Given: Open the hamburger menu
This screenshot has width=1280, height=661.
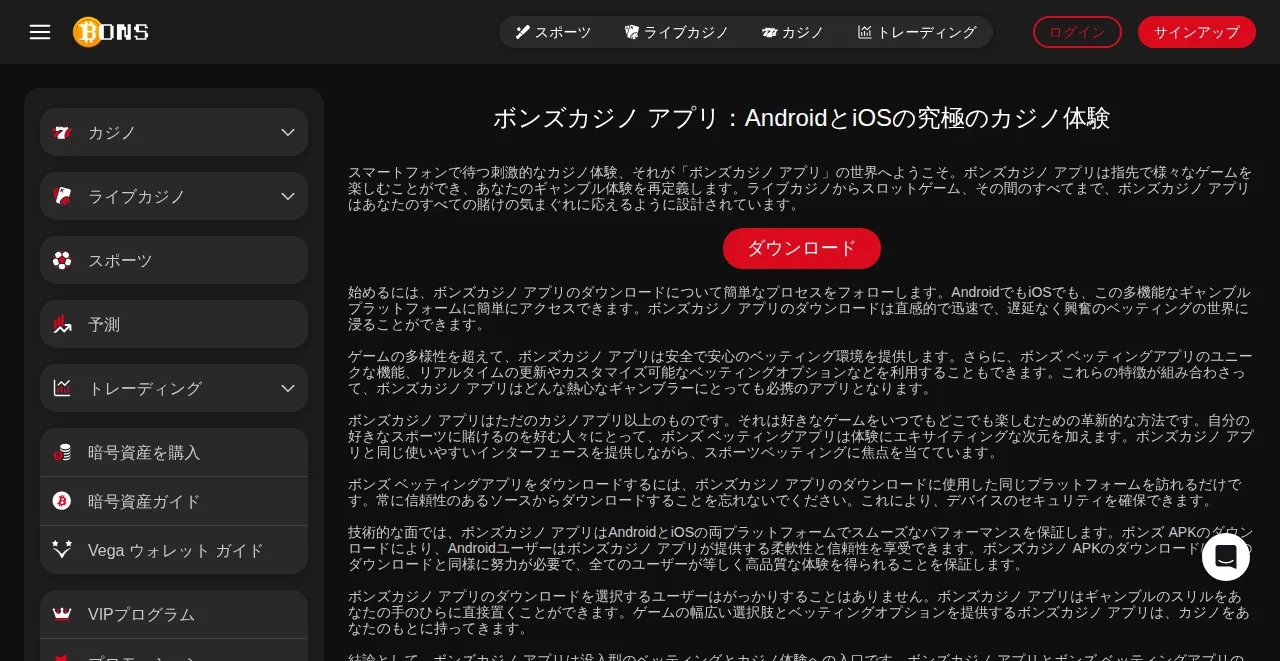Looking at the screenshot, I should tap(40, 32).
